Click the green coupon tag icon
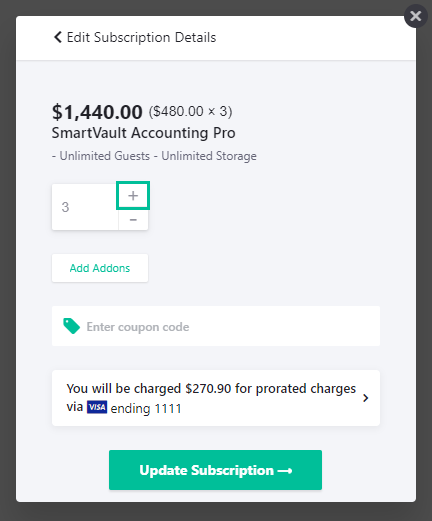This screenshot has width=432, height=521. (x=71, y=326)
